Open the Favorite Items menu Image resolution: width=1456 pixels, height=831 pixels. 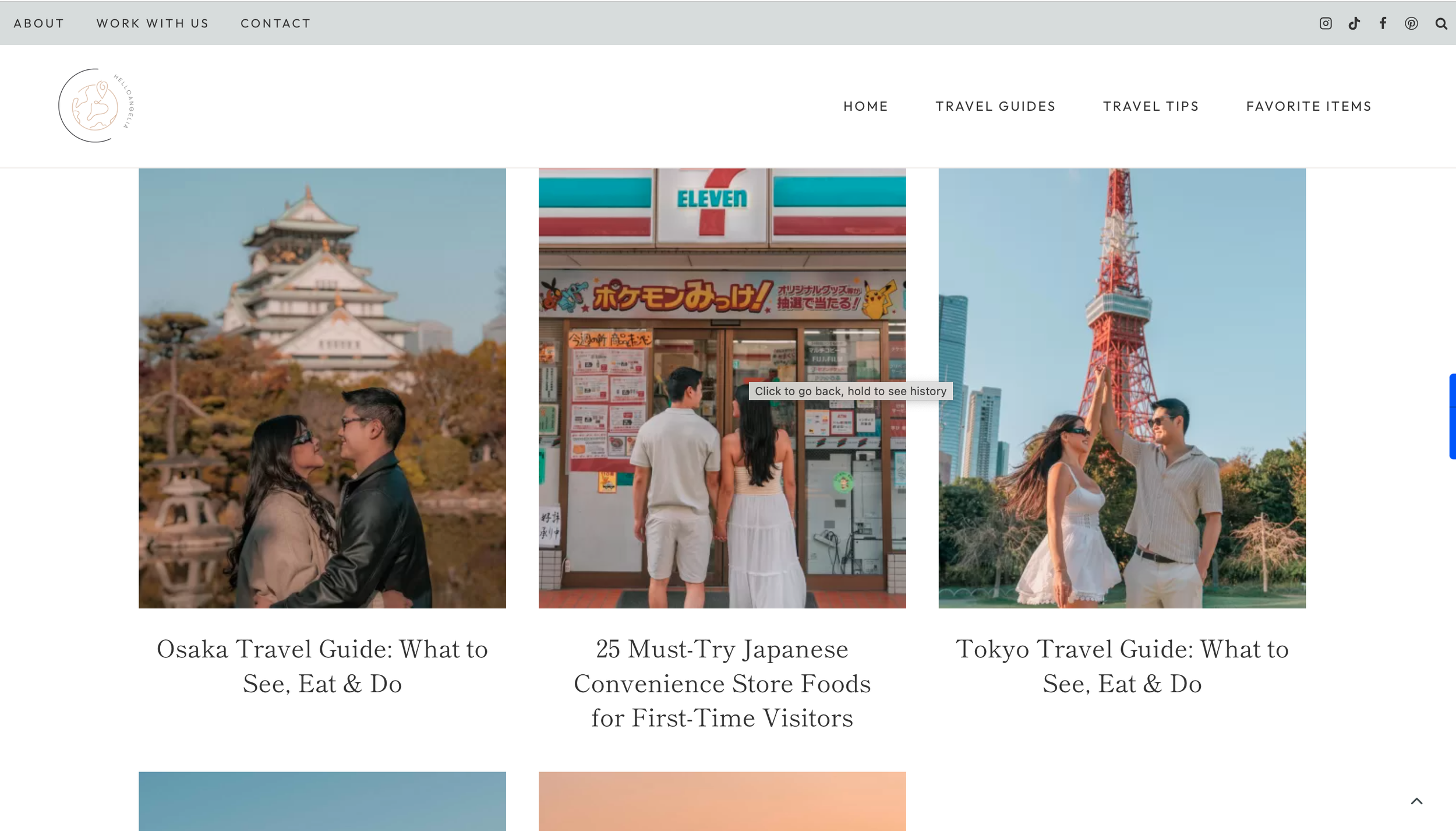click(1309, 106)
